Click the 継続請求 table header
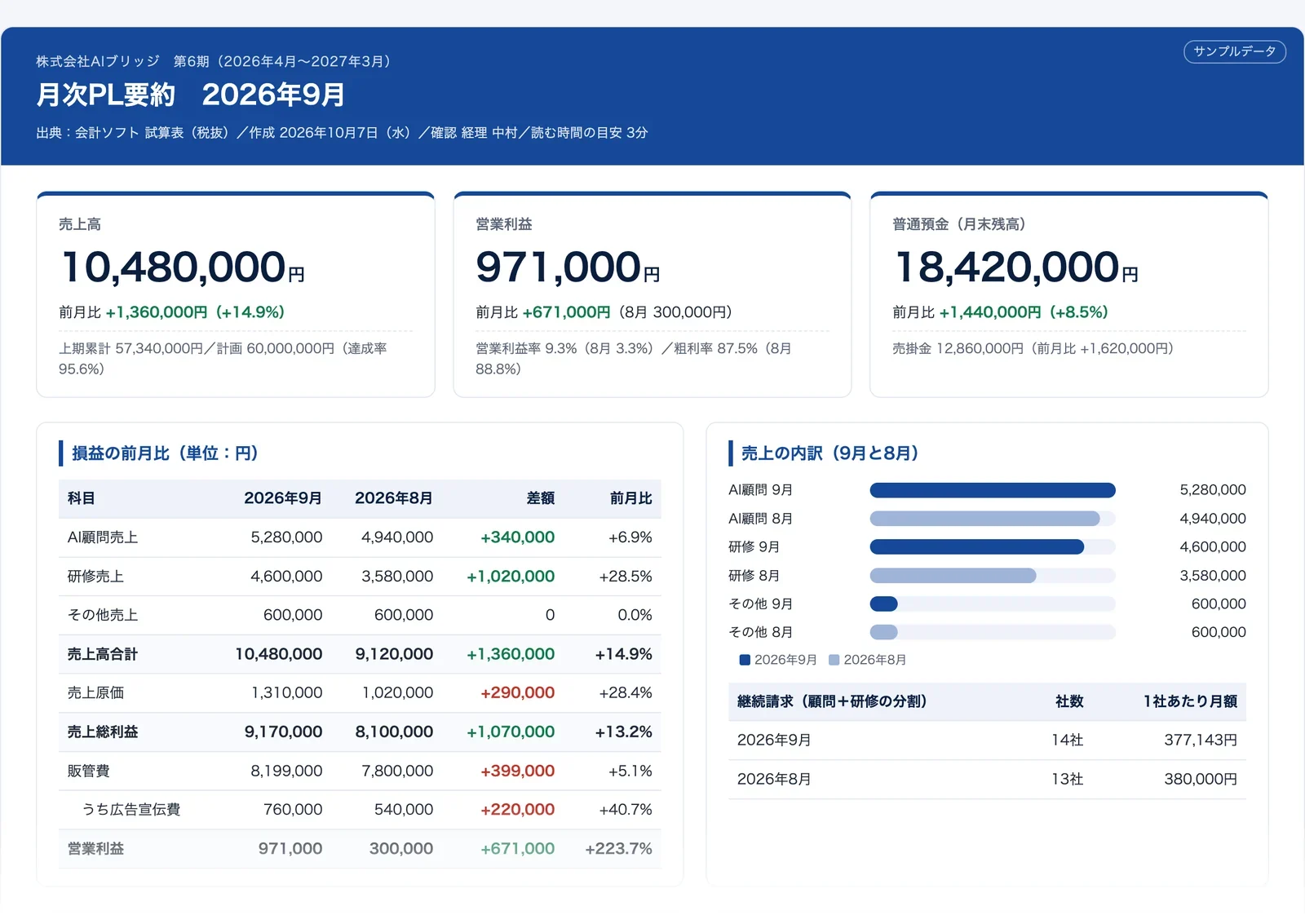 pyautogui.click(x=832, y=701)
